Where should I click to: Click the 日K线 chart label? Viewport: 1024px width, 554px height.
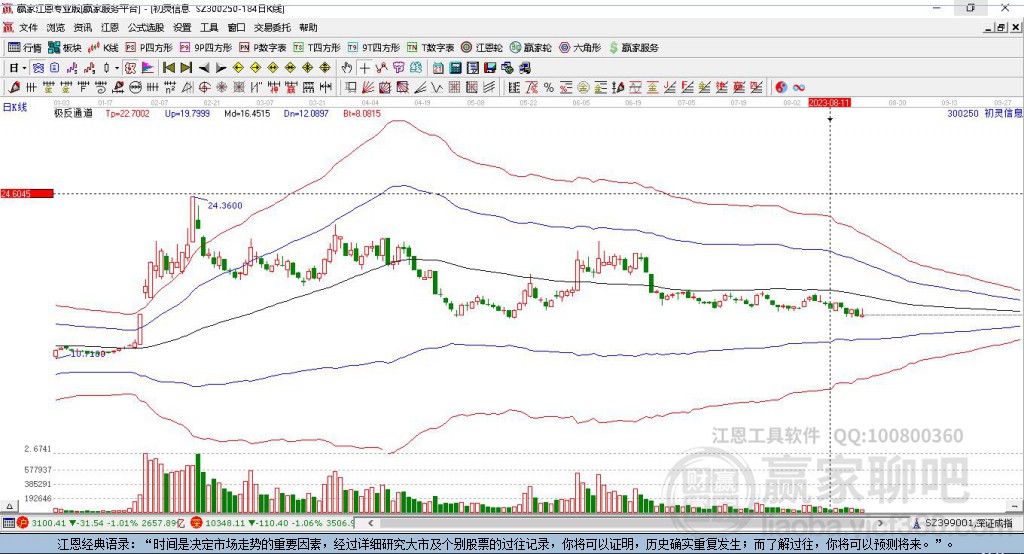15,107
